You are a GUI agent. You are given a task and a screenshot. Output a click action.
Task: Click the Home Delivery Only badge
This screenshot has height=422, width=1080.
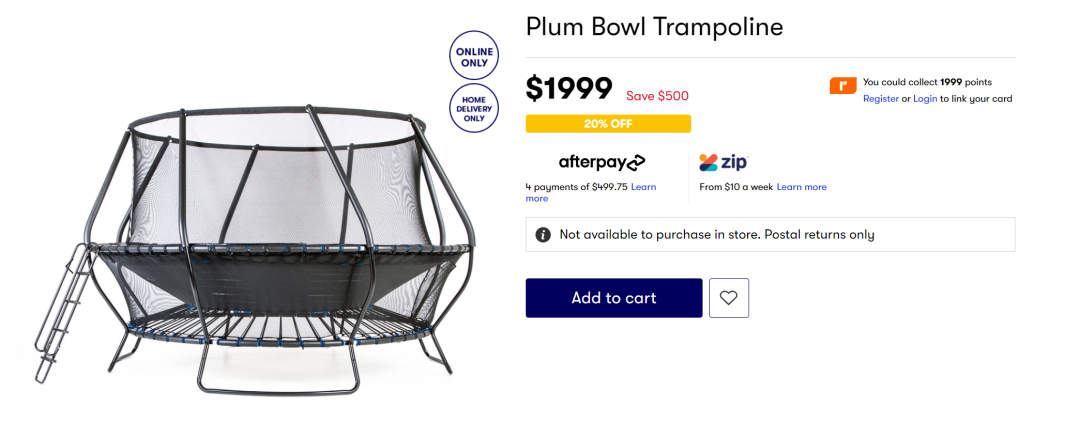(x=474, y=108)
